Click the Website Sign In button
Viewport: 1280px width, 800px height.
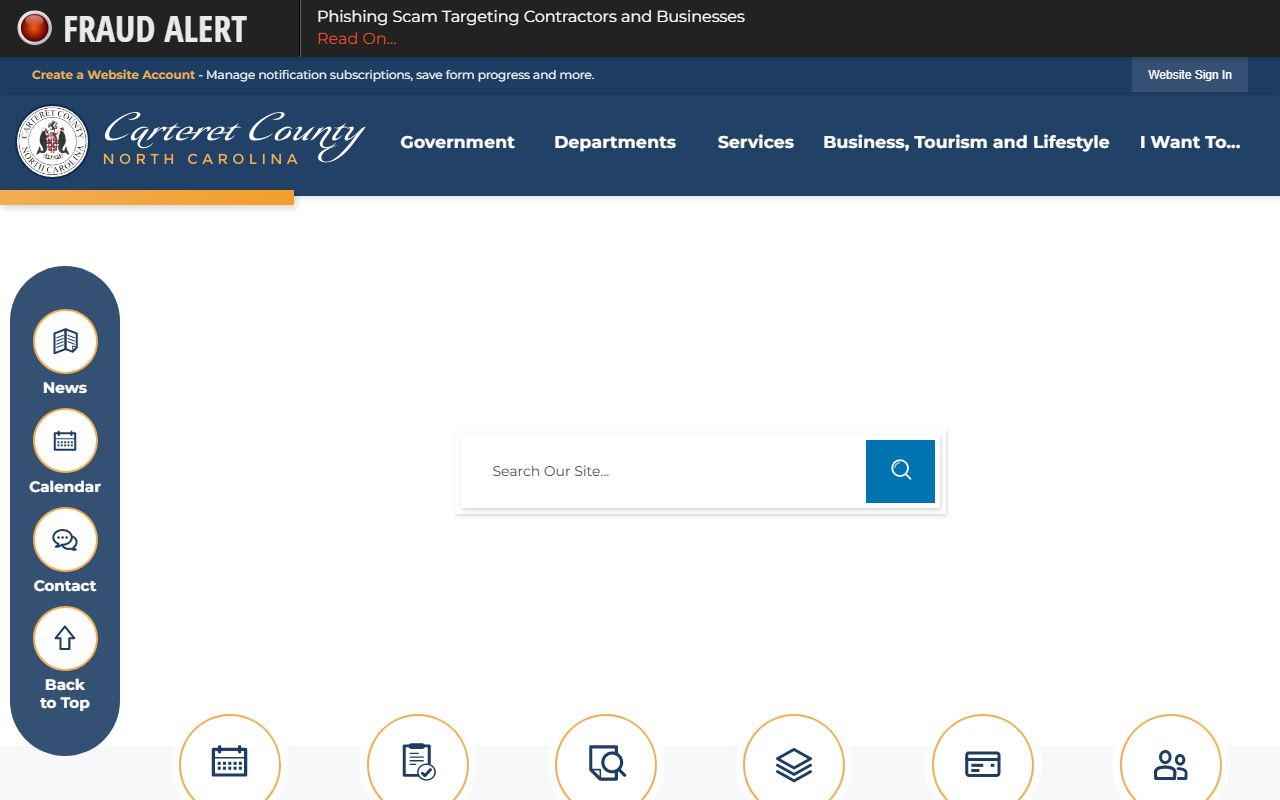click(1190, 75)
